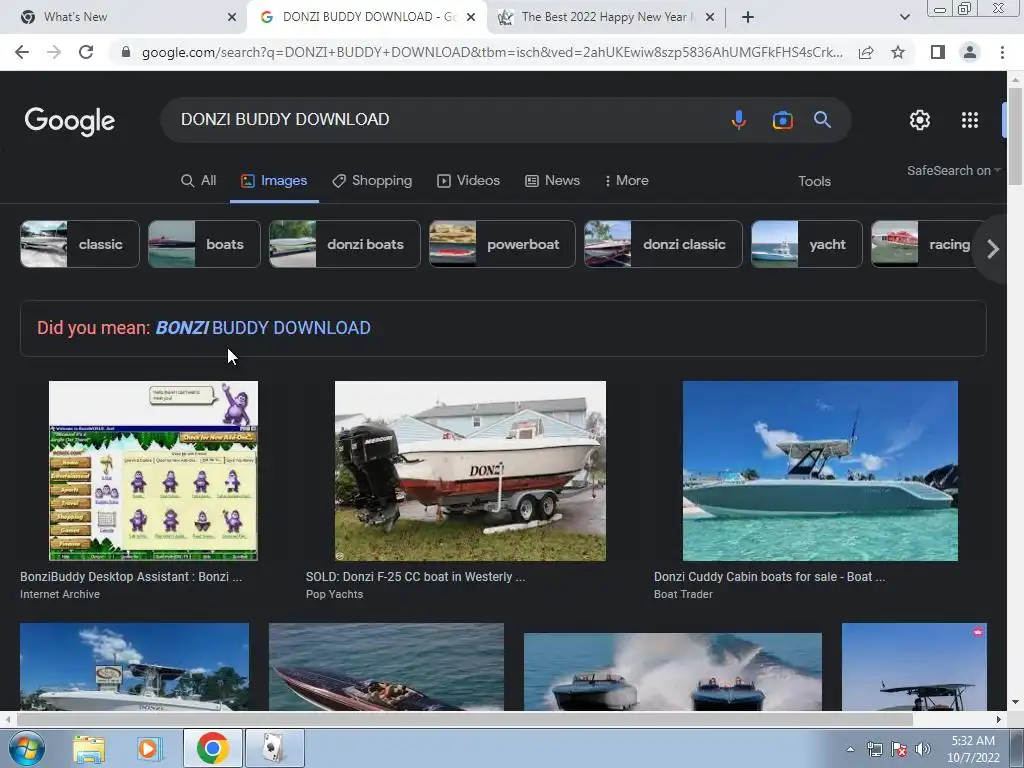The height and width of the screenshot is (768, 1024).
Task: Close the Best 2022 Happy New Year tab
Action: [710, 17]
